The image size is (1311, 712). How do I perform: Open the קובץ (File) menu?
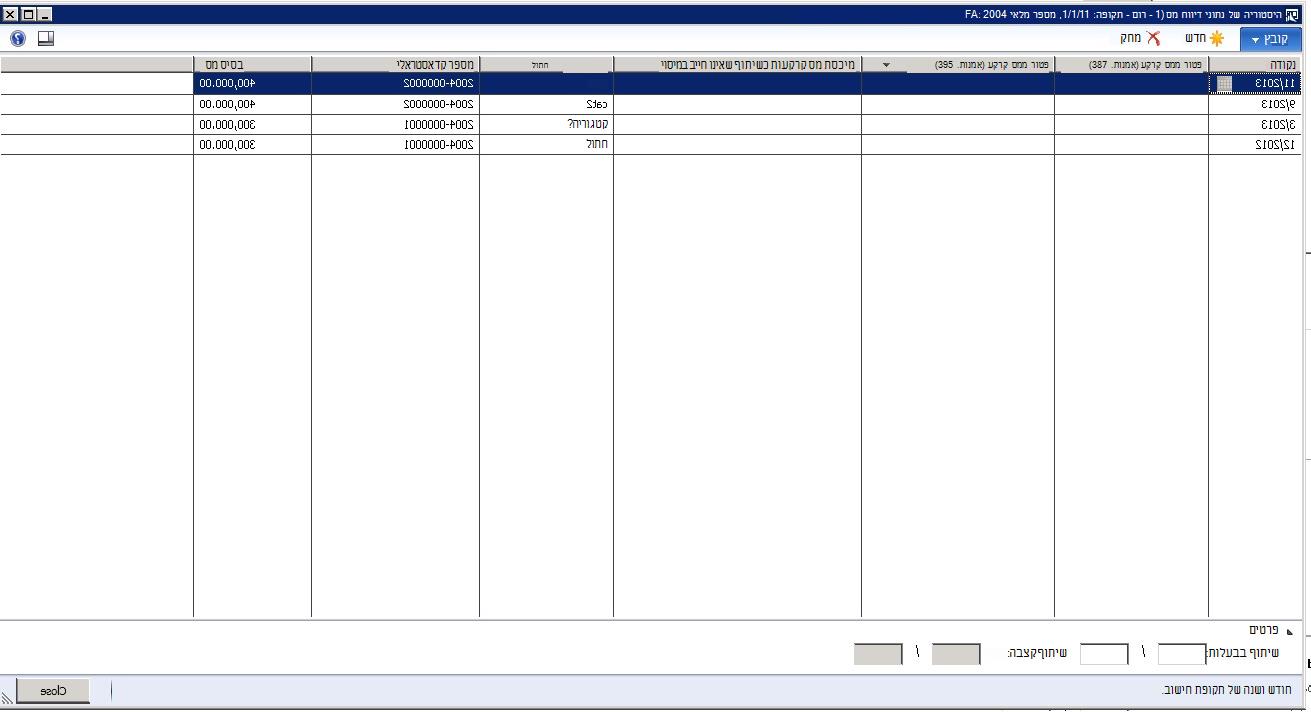(1270, 39)
